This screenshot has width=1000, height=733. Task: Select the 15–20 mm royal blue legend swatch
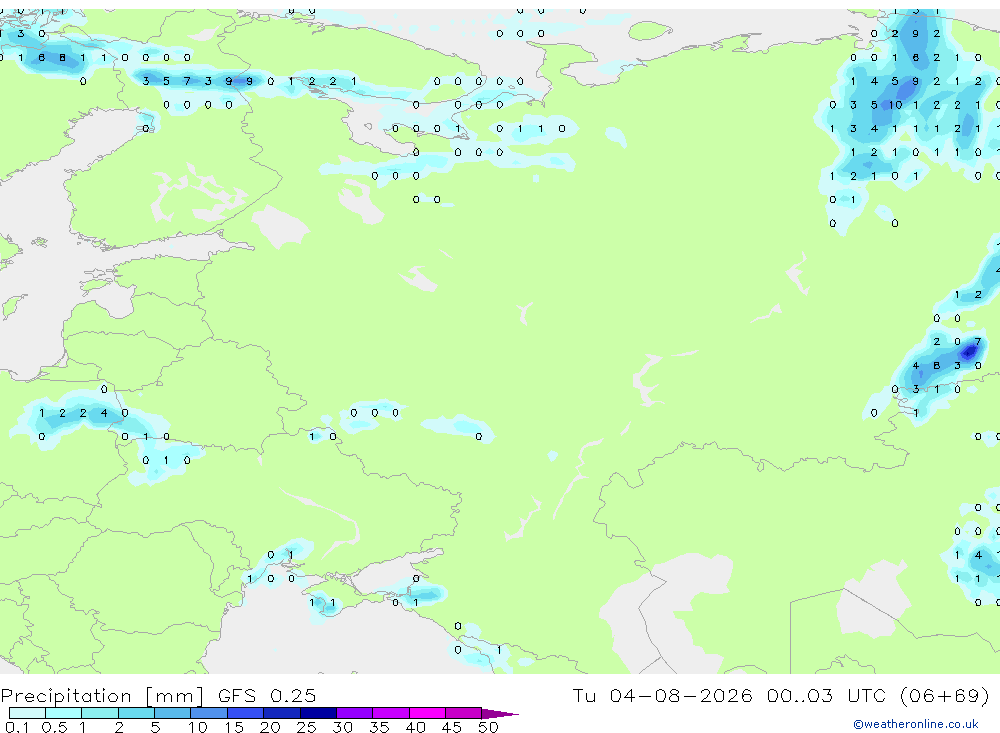tap(246, 713)
